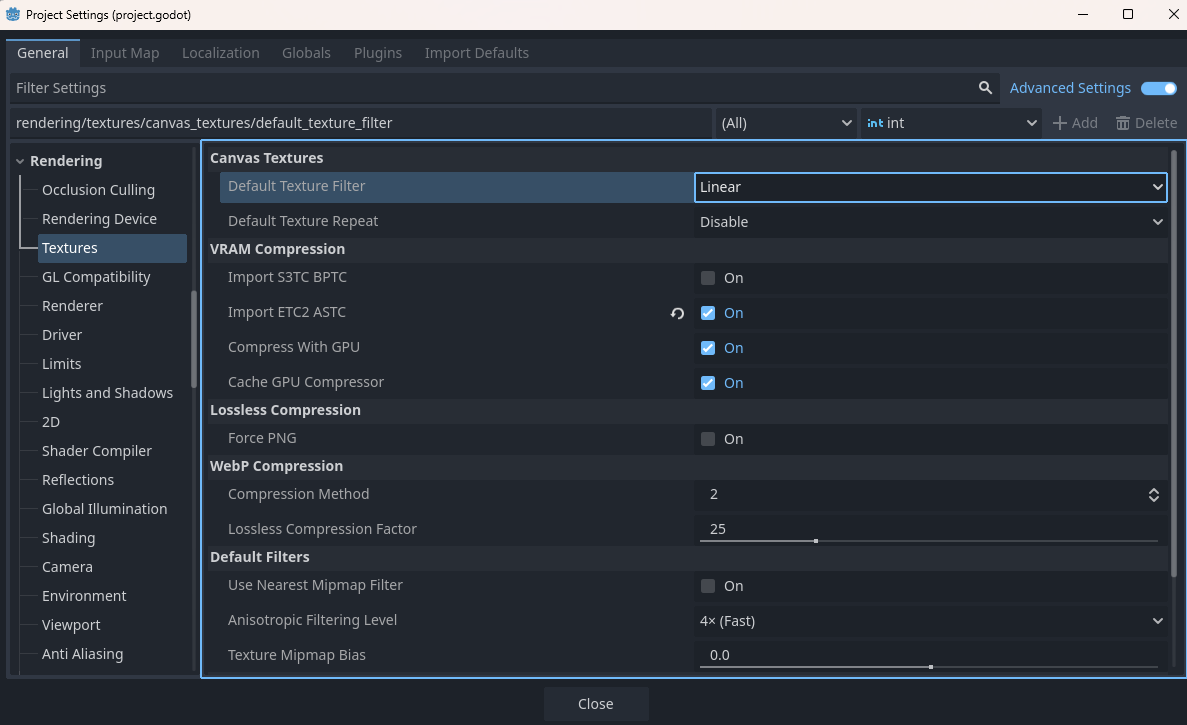Uncheck Compress With GPU
This screenshot has width=1187, height=725.
pos(708,348)
